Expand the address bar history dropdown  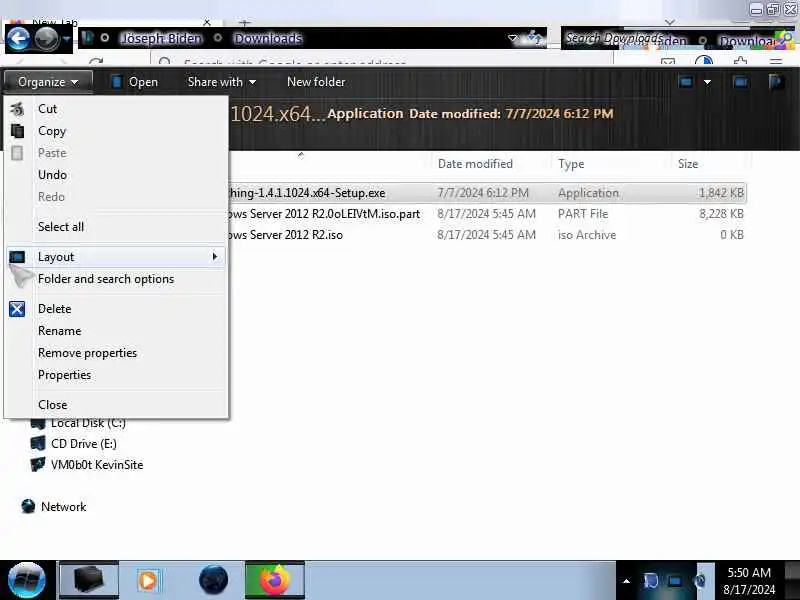tap(513, 38)
